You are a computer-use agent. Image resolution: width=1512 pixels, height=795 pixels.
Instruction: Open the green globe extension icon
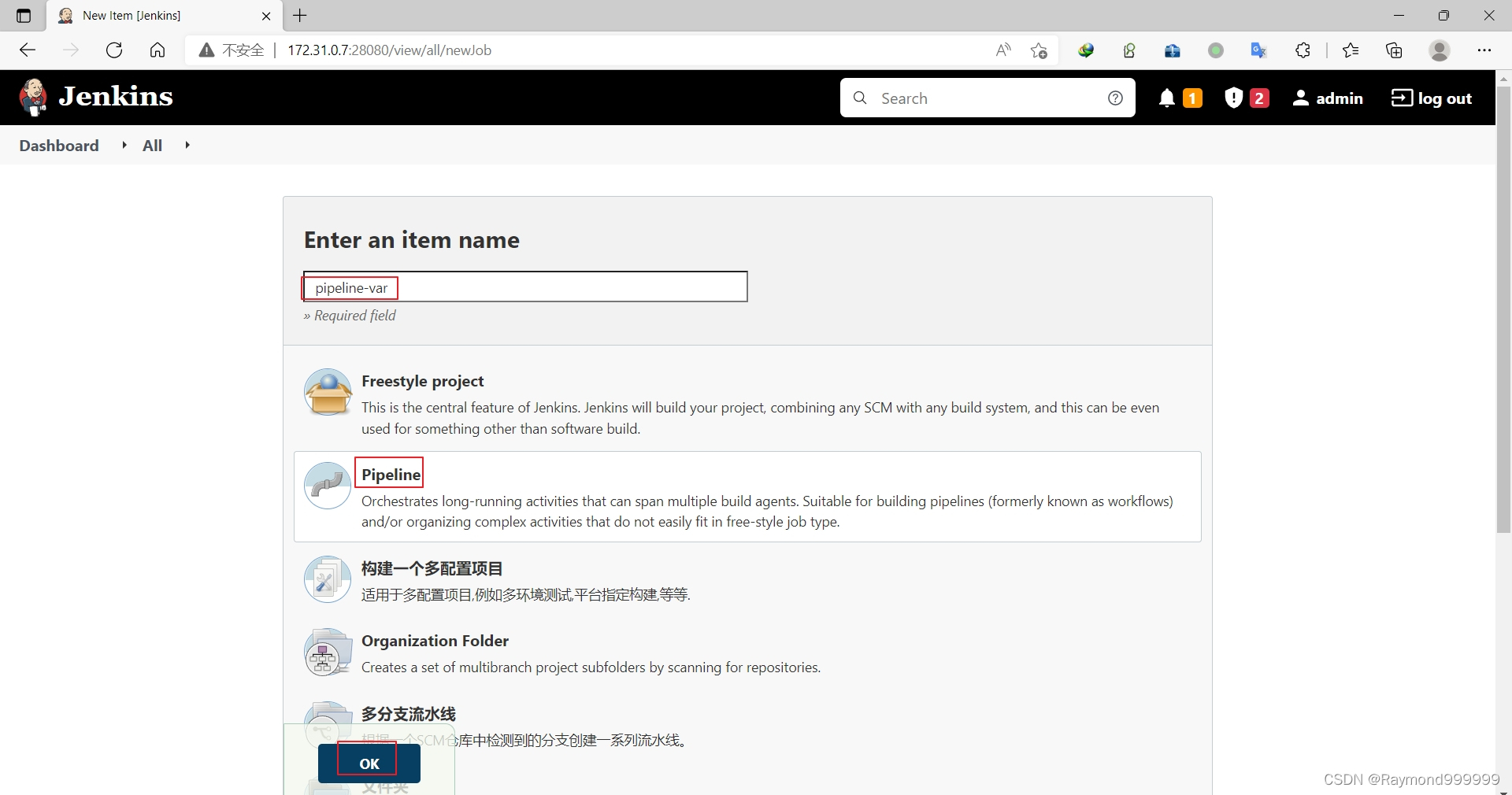tap(1087, 50)
